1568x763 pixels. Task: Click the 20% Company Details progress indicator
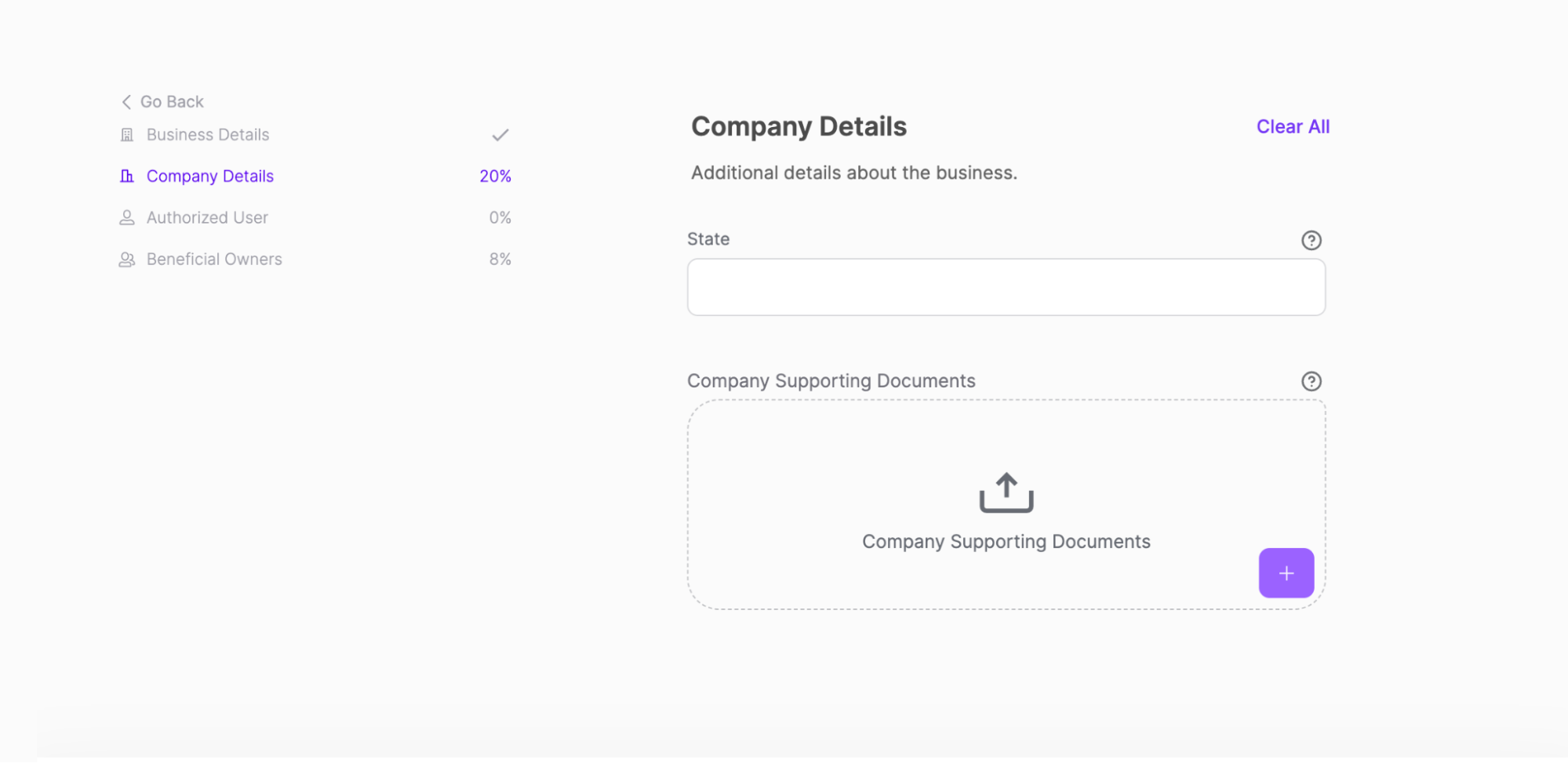click(x=495, y=176)
